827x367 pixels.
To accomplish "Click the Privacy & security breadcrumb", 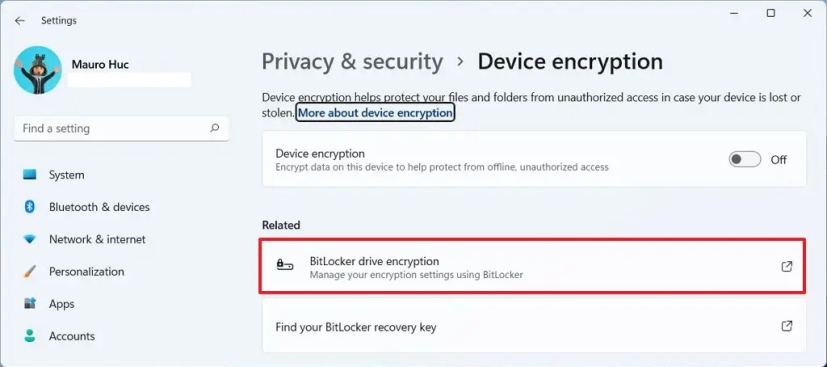I will tap(352, 62).
